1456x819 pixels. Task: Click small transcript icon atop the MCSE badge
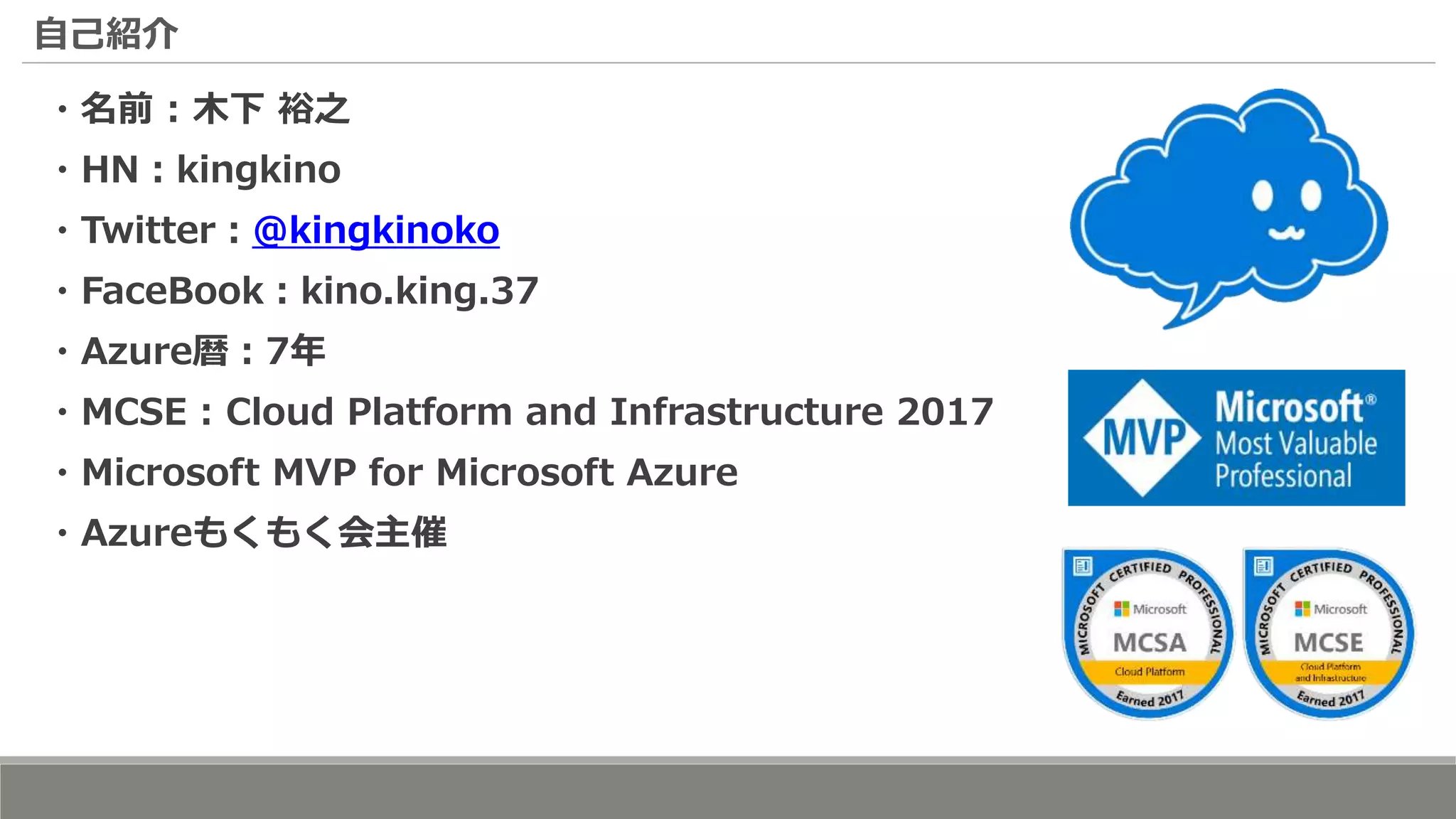point(1263,566)
